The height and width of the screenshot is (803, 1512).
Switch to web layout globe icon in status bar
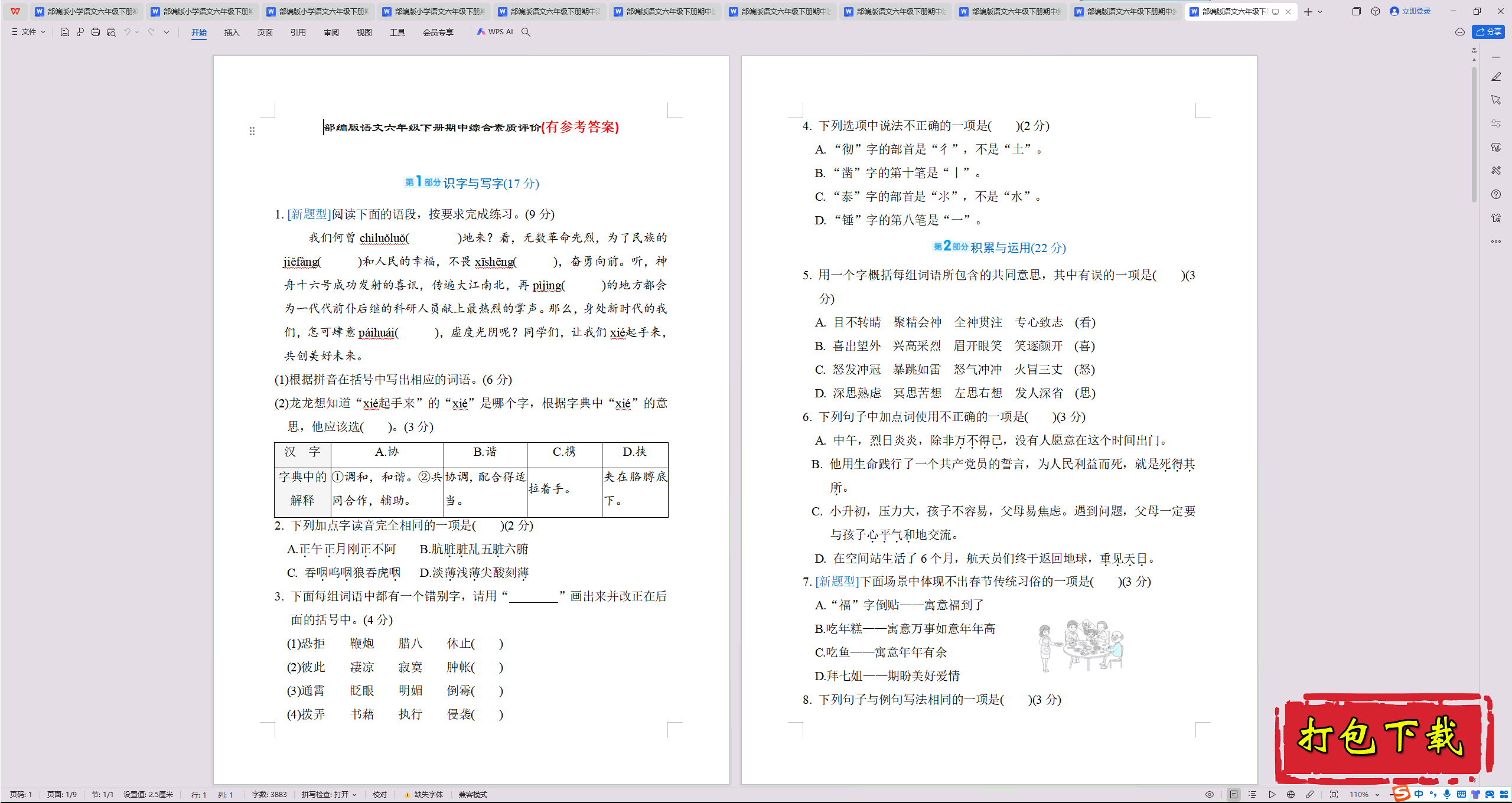[x=1291, y=795]
